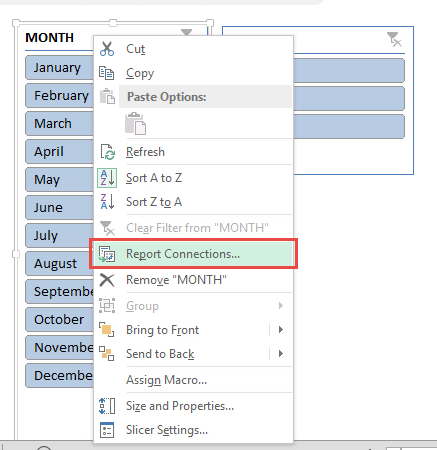
Task: Expand the Send to Back submenu arrow
Action: tap(281, 354)
